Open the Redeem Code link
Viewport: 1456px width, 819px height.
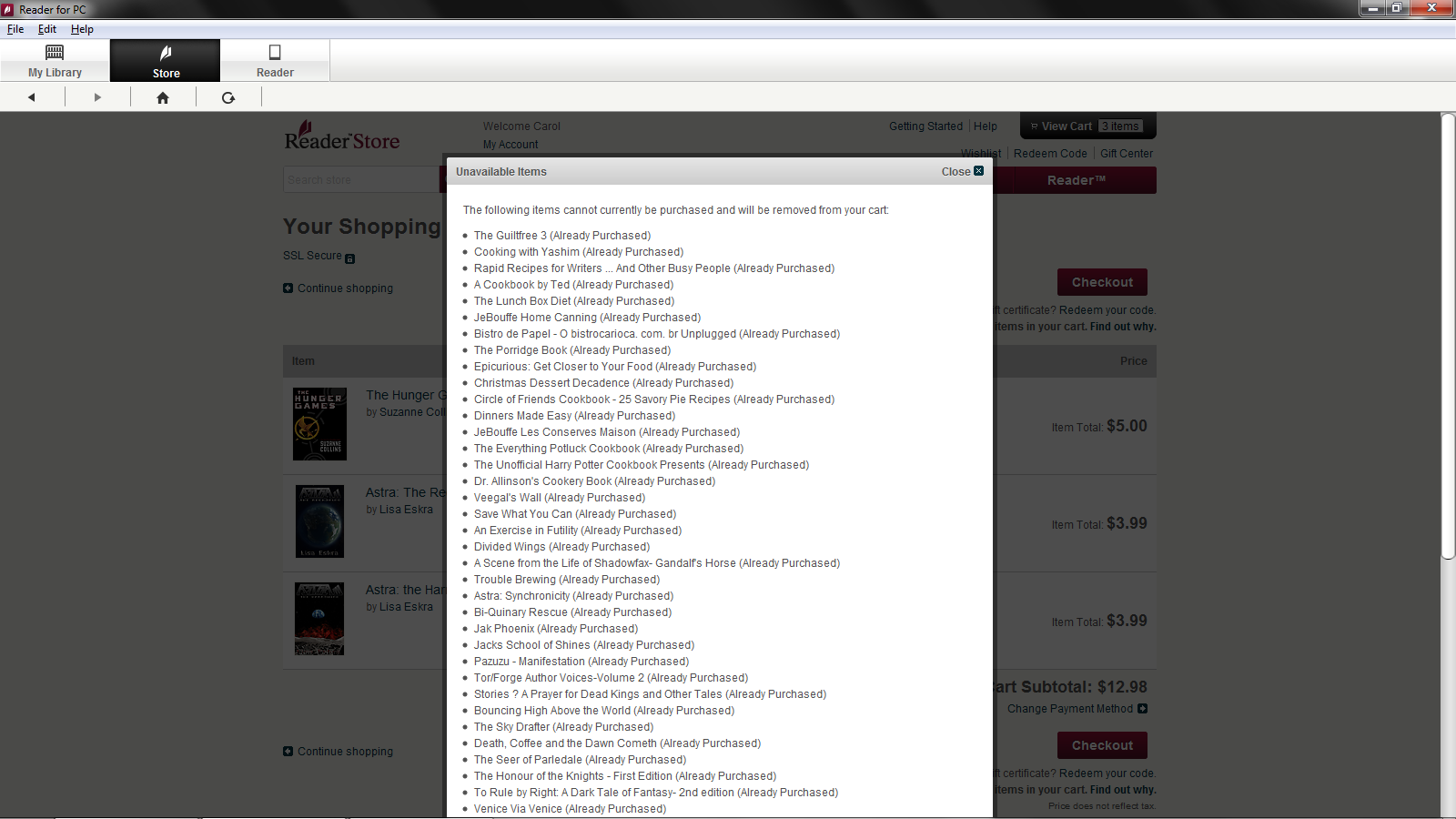[1050, 154]
